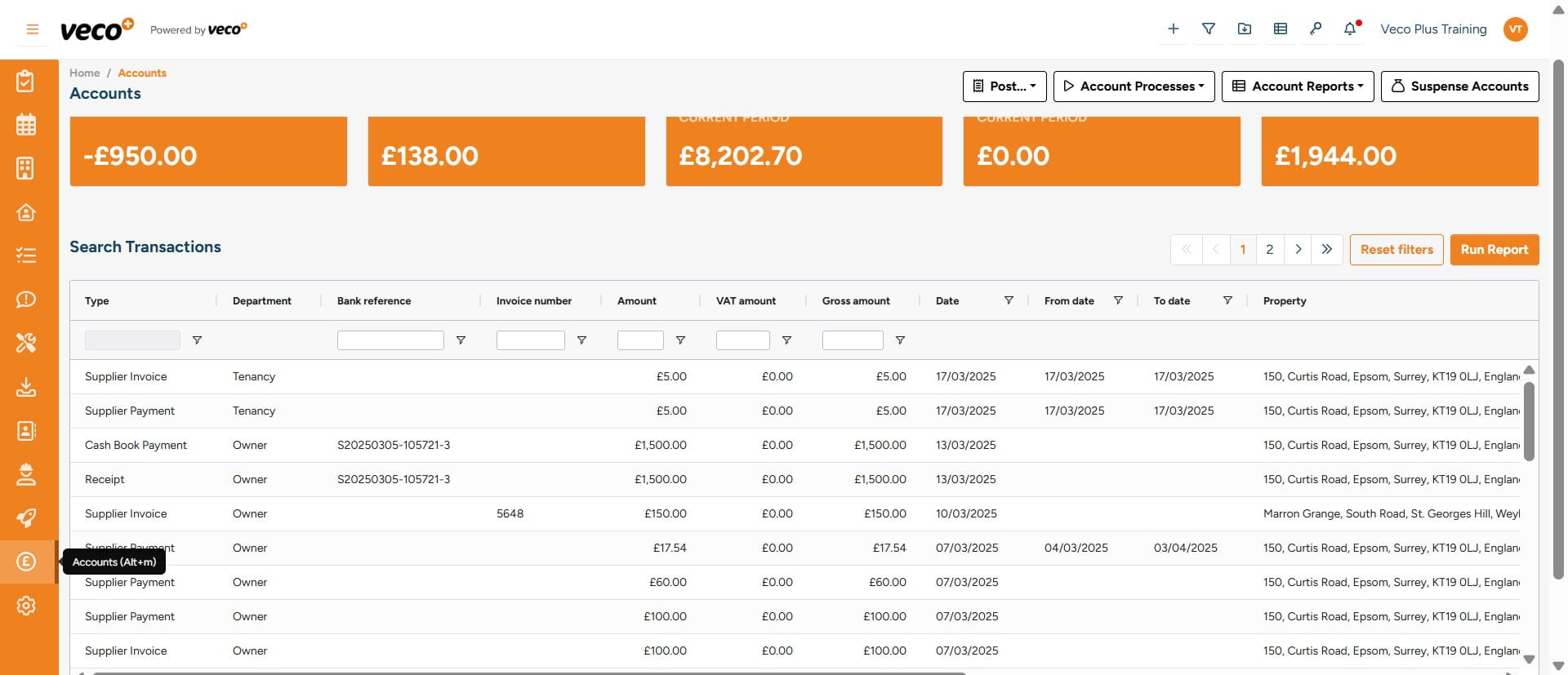The height and width of the screenshot is (675, 1568).
Task: Open the calendar icon in sidebar
Action: point(26,125)
